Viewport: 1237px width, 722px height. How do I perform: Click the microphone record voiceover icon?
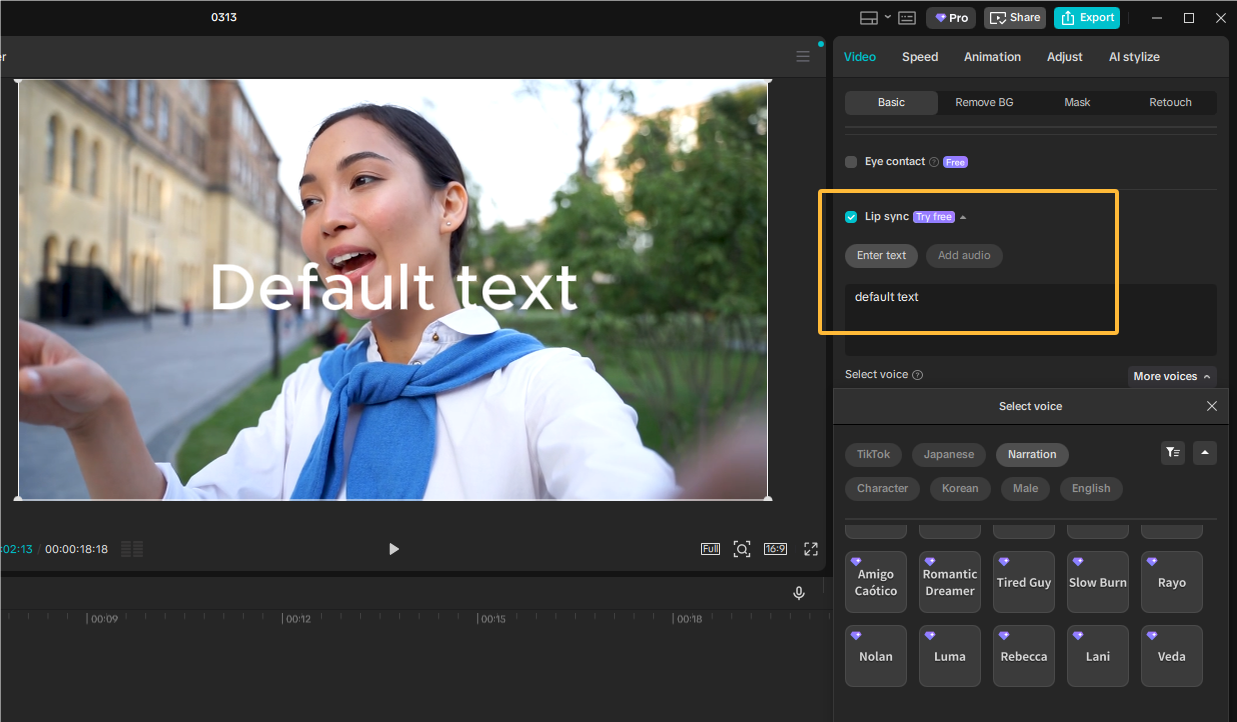(799, 593)
